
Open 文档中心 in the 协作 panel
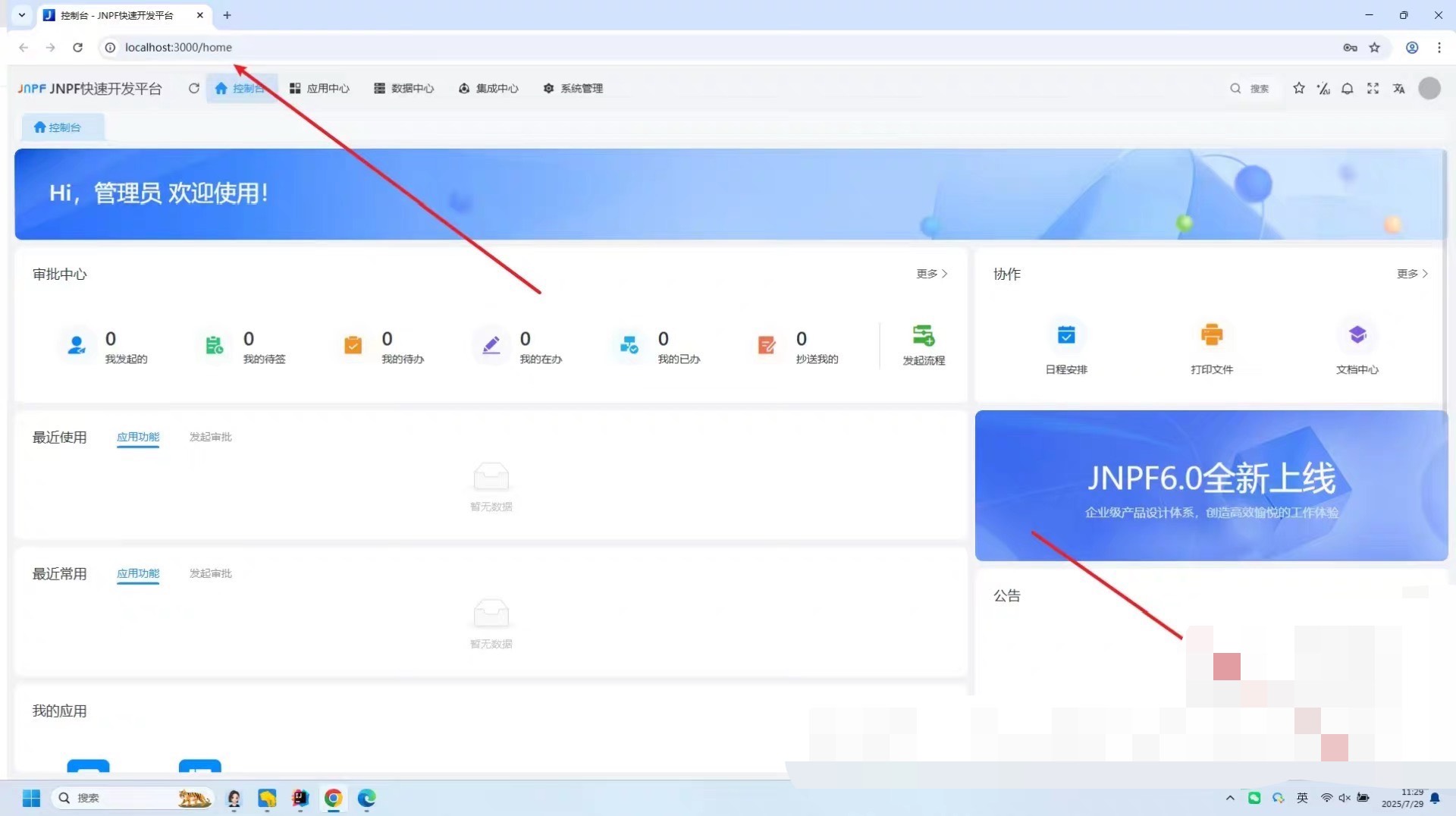point(1357,335)
